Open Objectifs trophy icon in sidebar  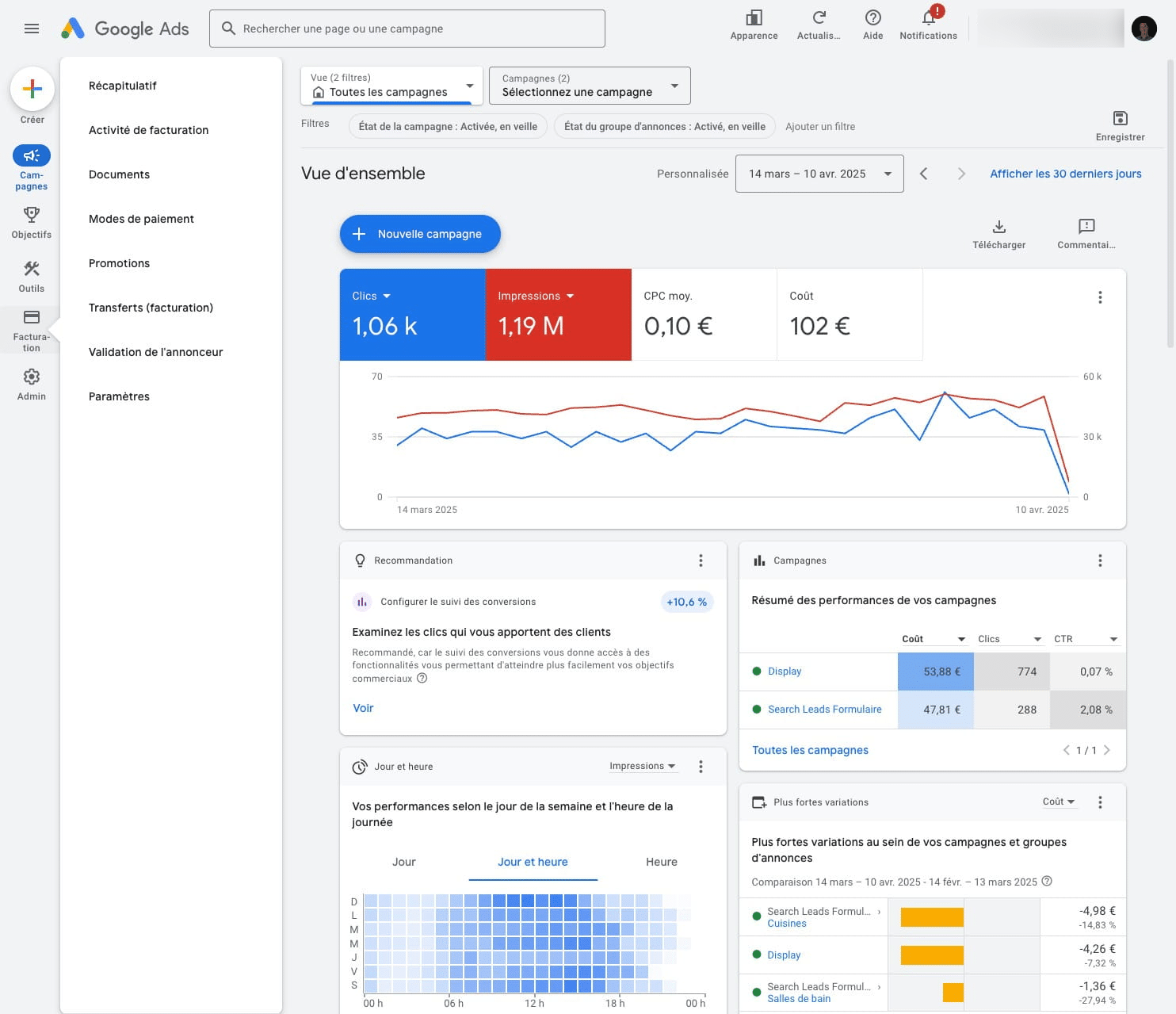pos(32,223)
